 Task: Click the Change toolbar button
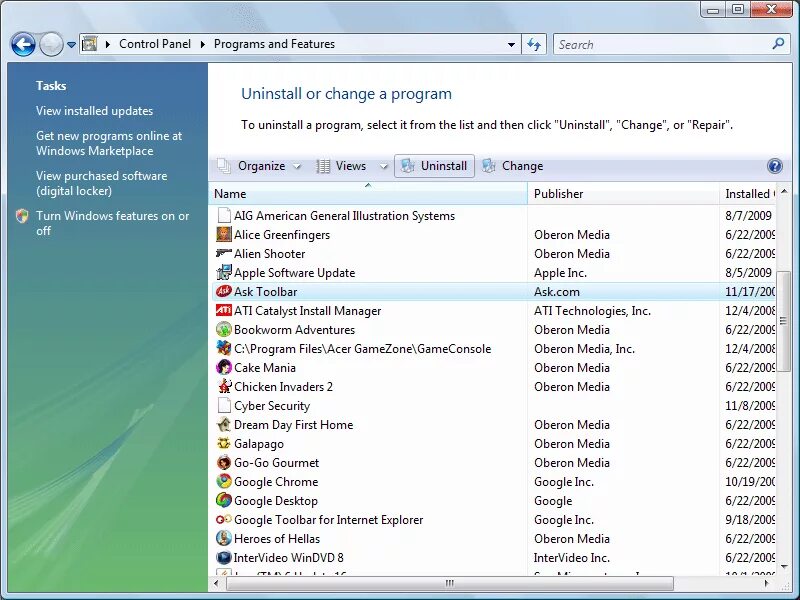(513, 166)
